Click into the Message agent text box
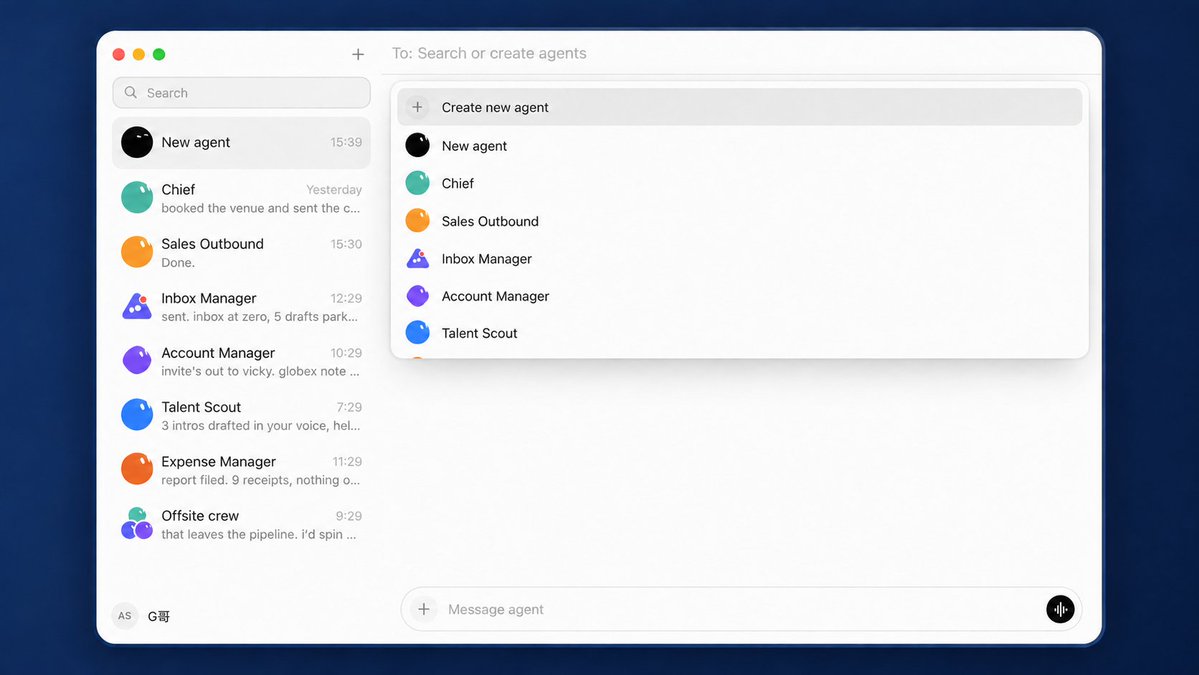 (x=740, y=609)
